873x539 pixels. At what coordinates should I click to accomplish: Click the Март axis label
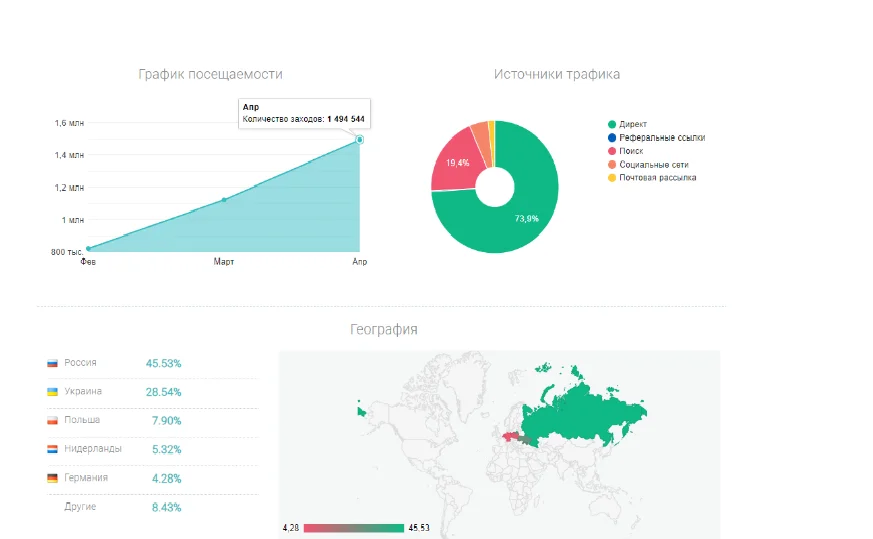click(224, 262)
